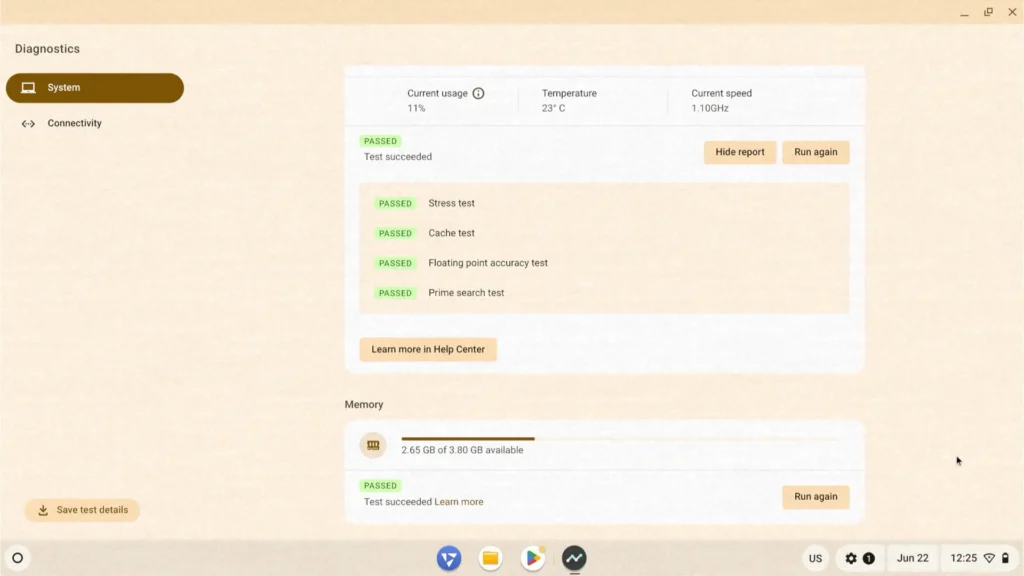Open the blue V app in shelf

click(x=449, y=558)
